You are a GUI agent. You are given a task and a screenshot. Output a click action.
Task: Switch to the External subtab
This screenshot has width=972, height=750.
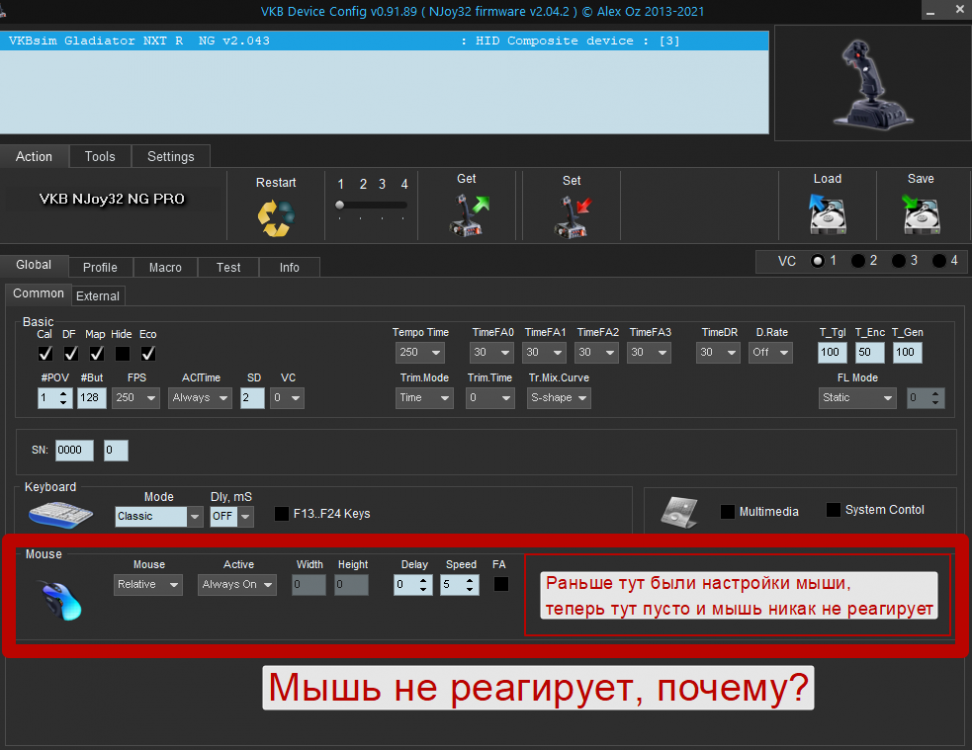98,296
